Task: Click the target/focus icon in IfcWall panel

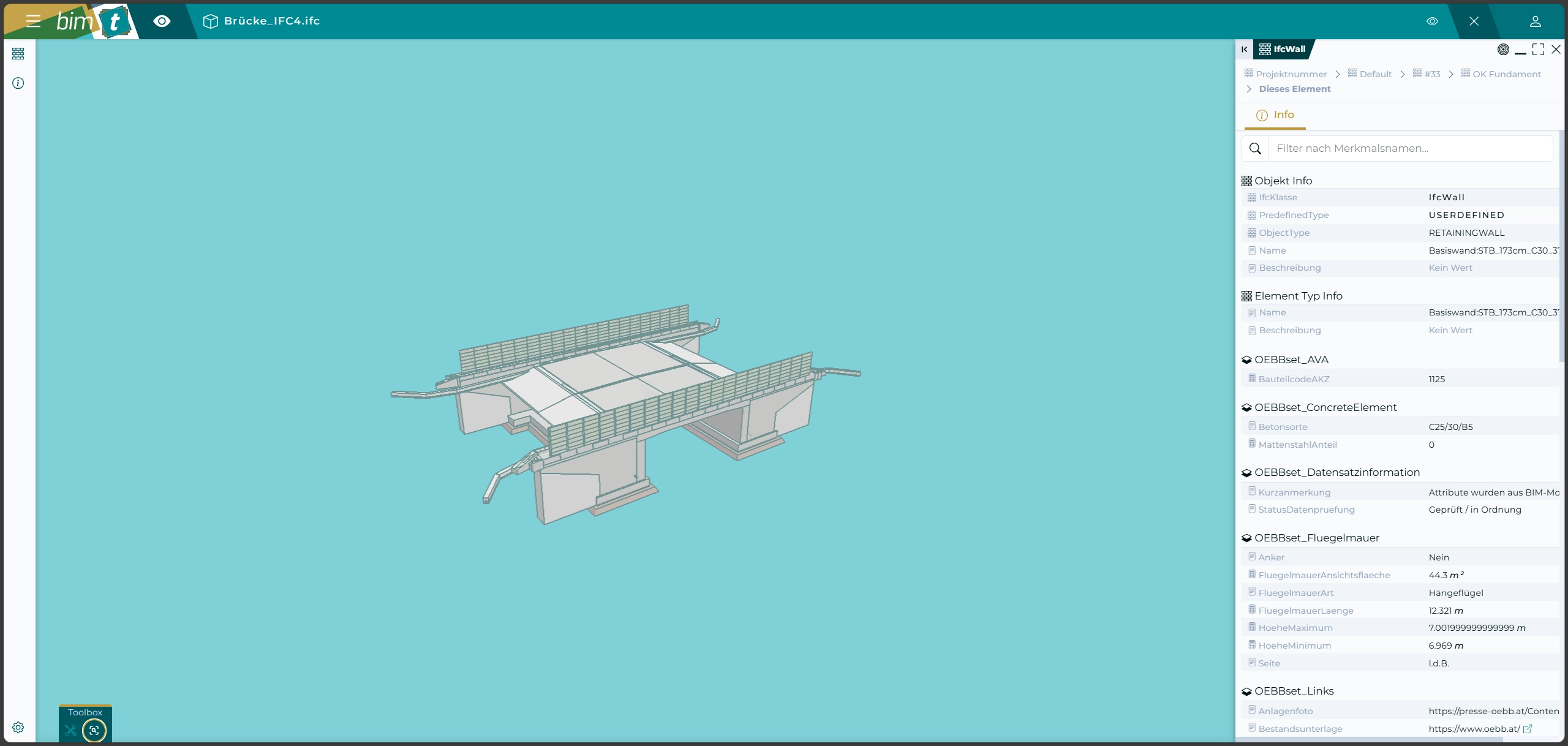Action: 1503,50
